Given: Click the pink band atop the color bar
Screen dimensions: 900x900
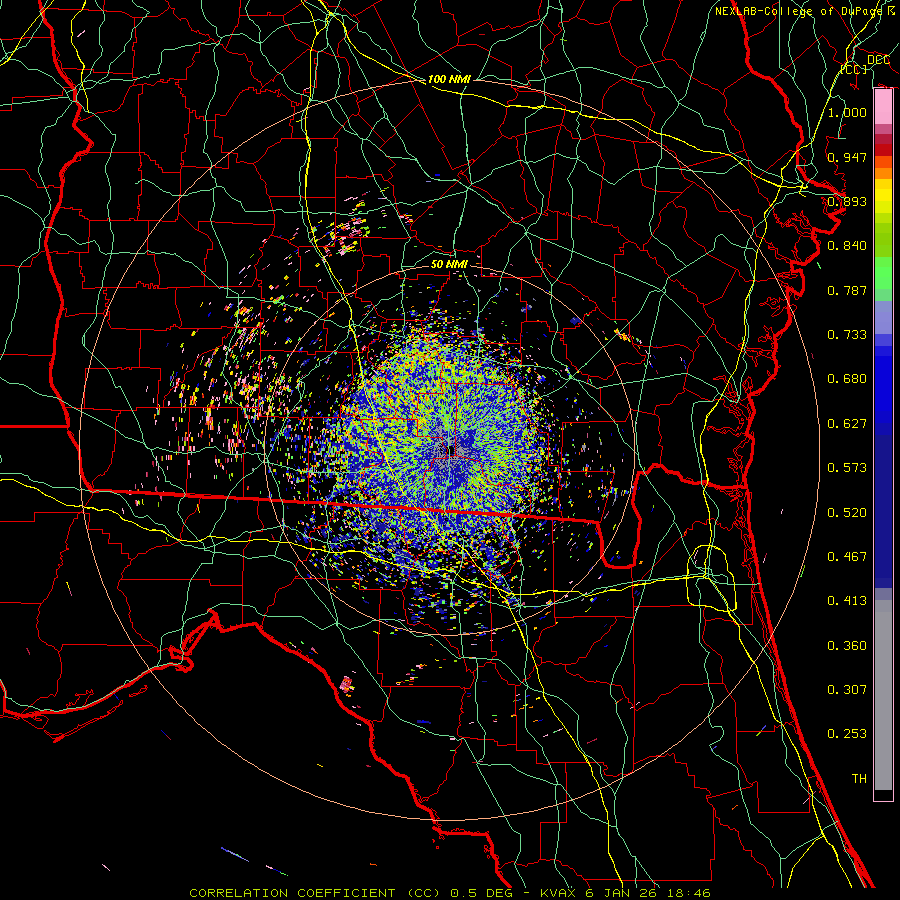Looking at the screenshot, I should [x=883, y=107].
